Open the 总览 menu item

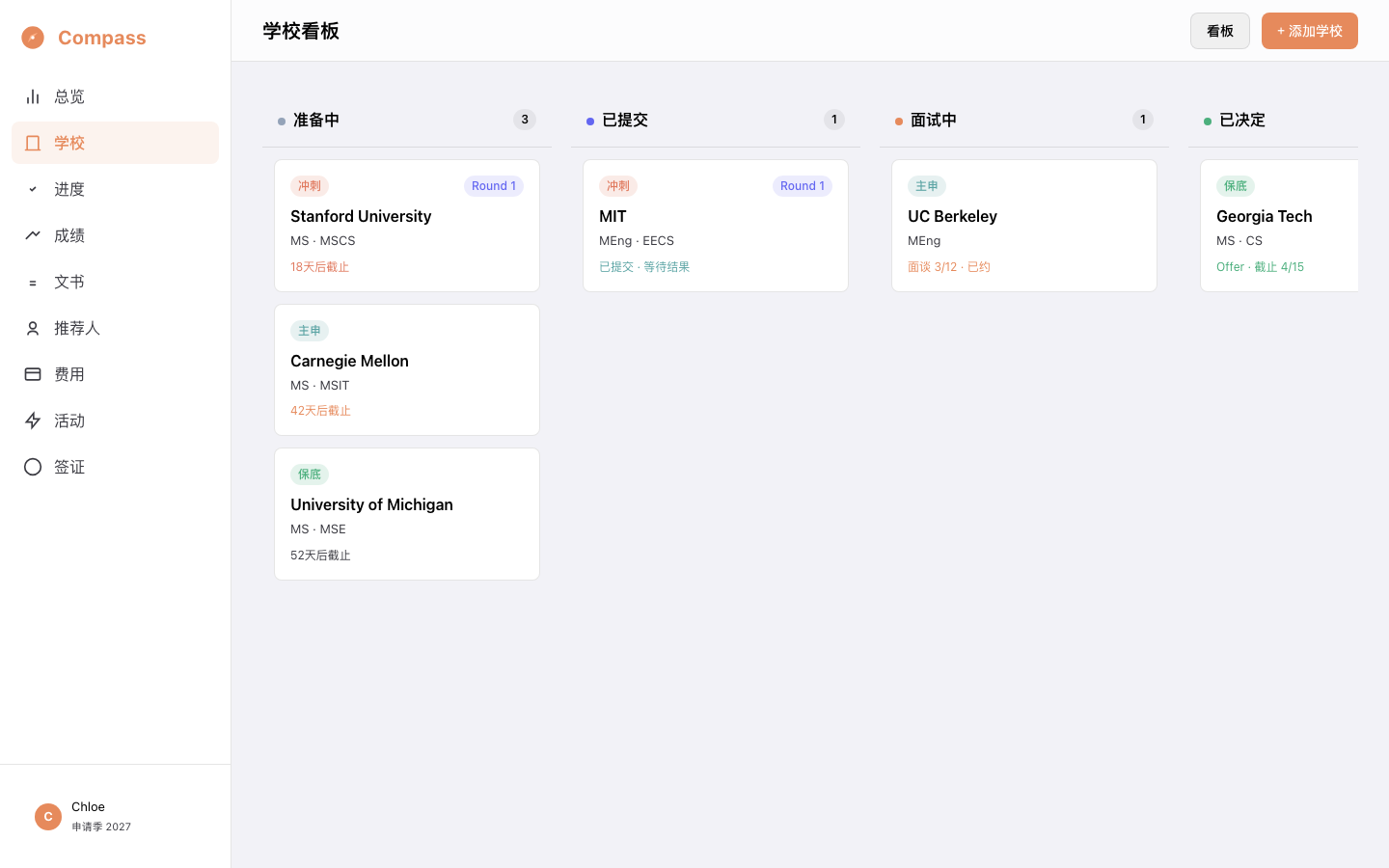[x=115, y=96]
